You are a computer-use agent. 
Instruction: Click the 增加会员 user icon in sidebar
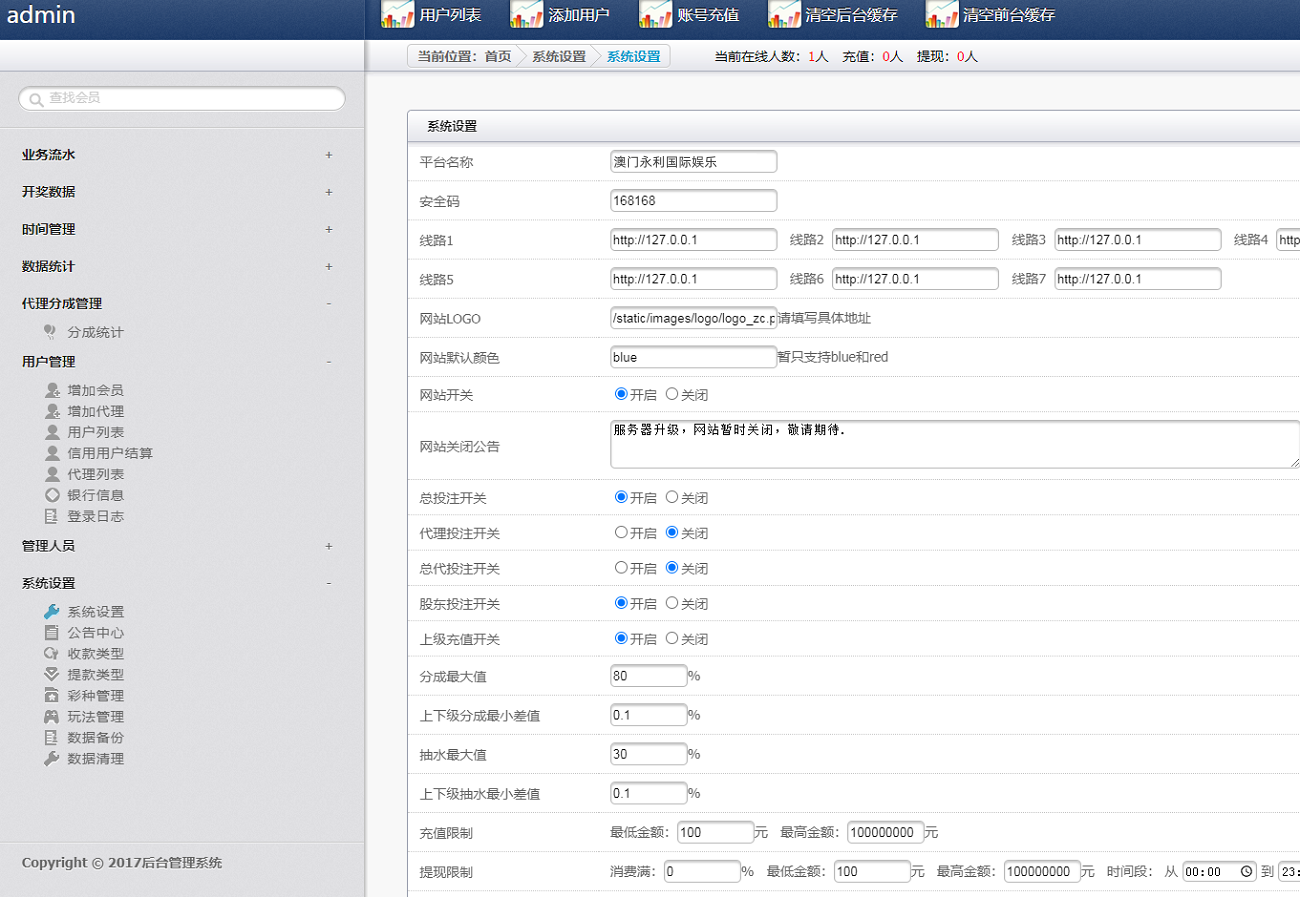(x=52, y=390)
